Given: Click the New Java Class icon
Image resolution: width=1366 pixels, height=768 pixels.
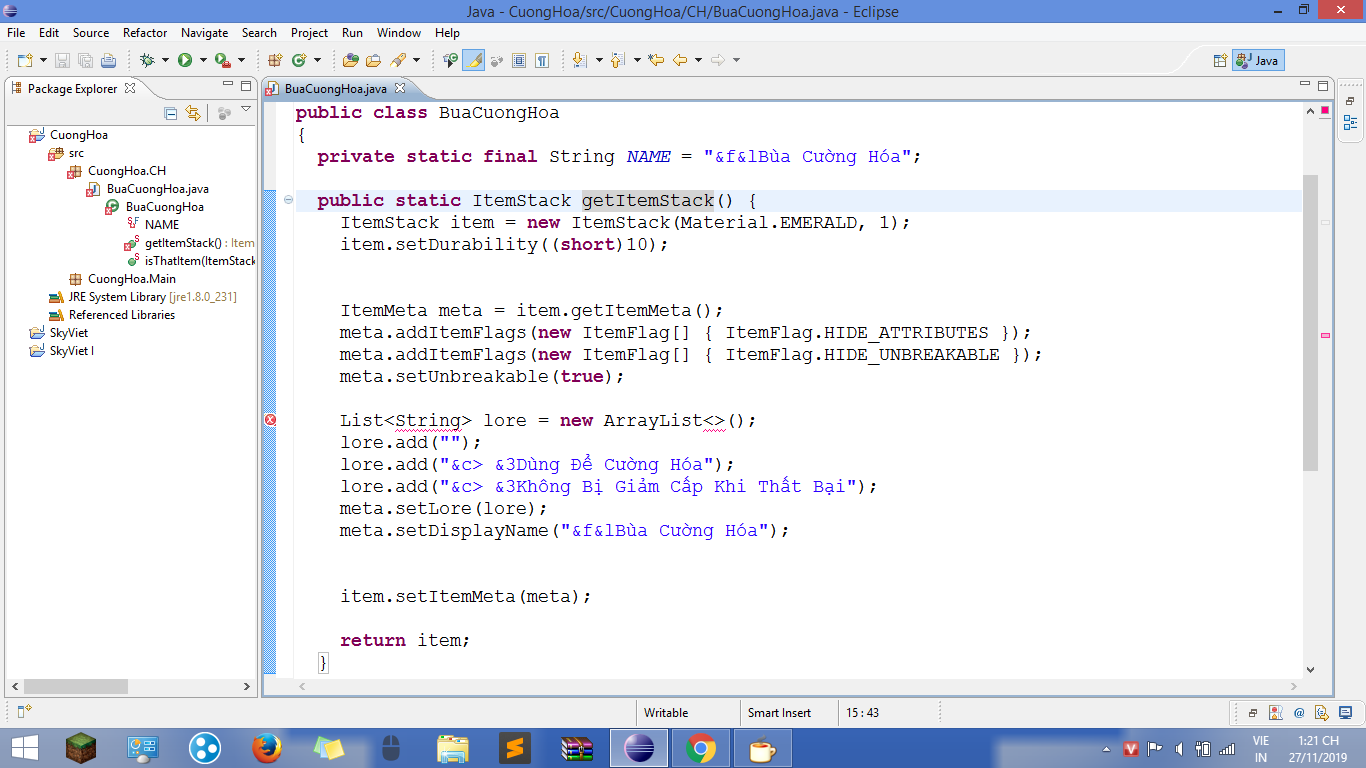Looking at the screenshot, I should tap(298, 60).
